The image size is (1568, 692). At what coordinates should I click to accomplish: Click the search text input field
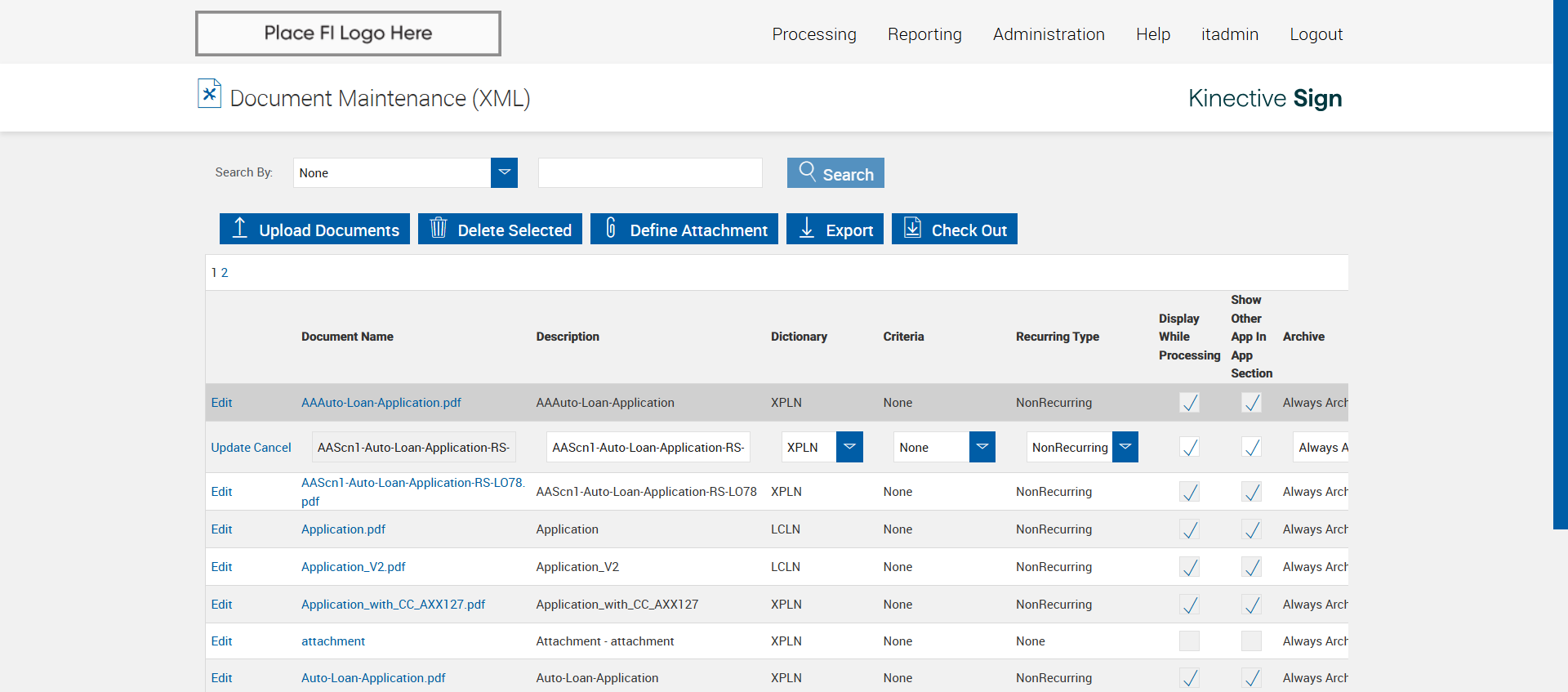click(650, 172)
